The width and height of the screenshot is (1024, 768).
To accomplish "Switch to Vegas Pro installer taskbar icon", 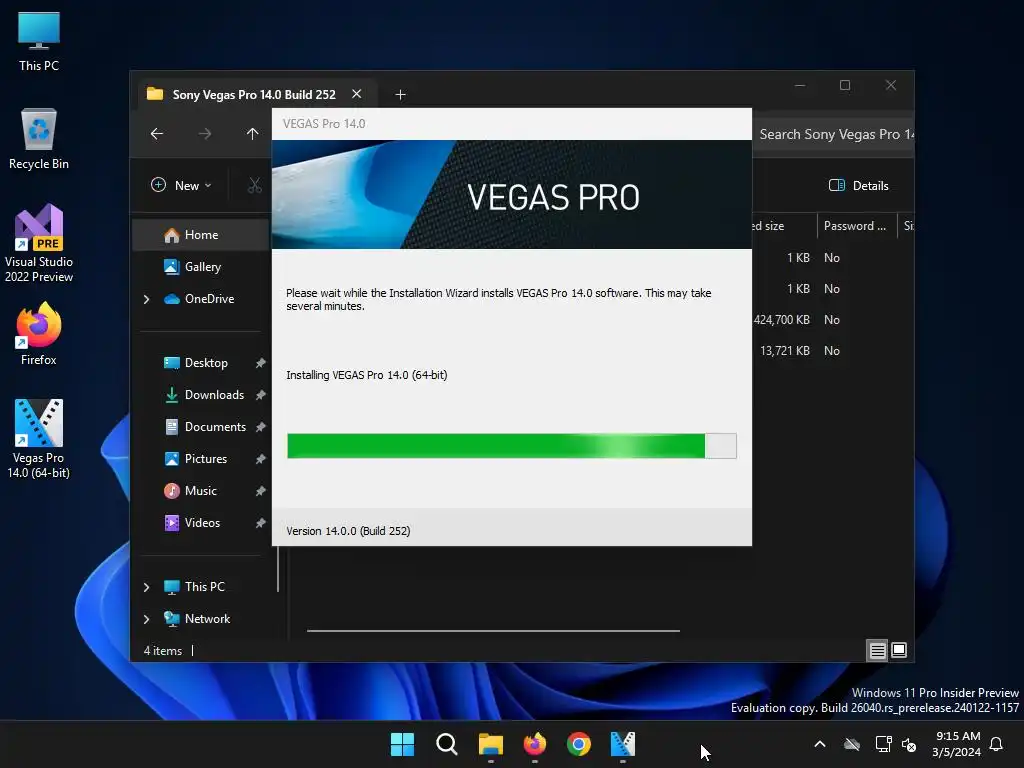I will (x=623, y=744).
